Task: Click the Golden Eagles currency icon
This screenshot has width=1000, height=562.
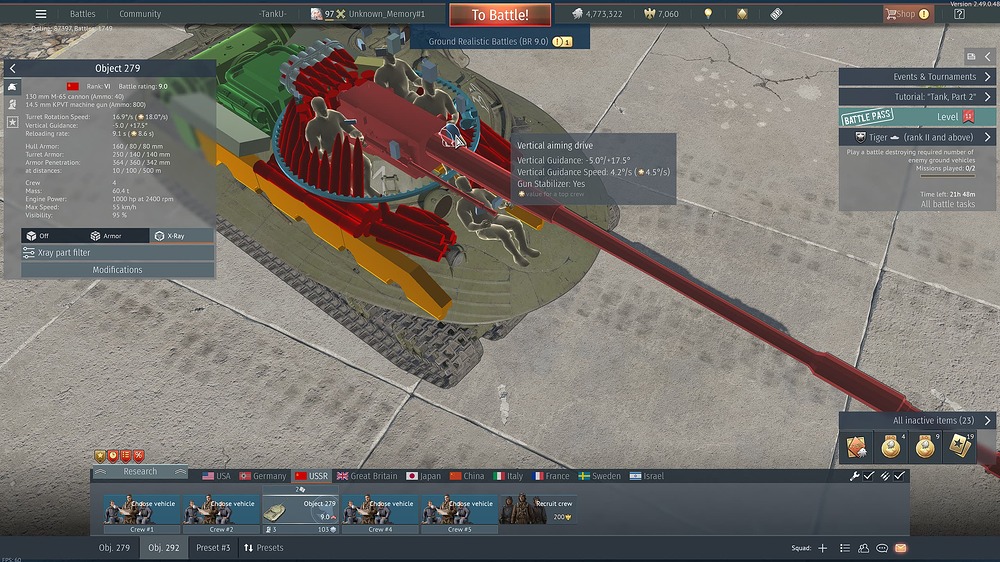Action: 648,14
